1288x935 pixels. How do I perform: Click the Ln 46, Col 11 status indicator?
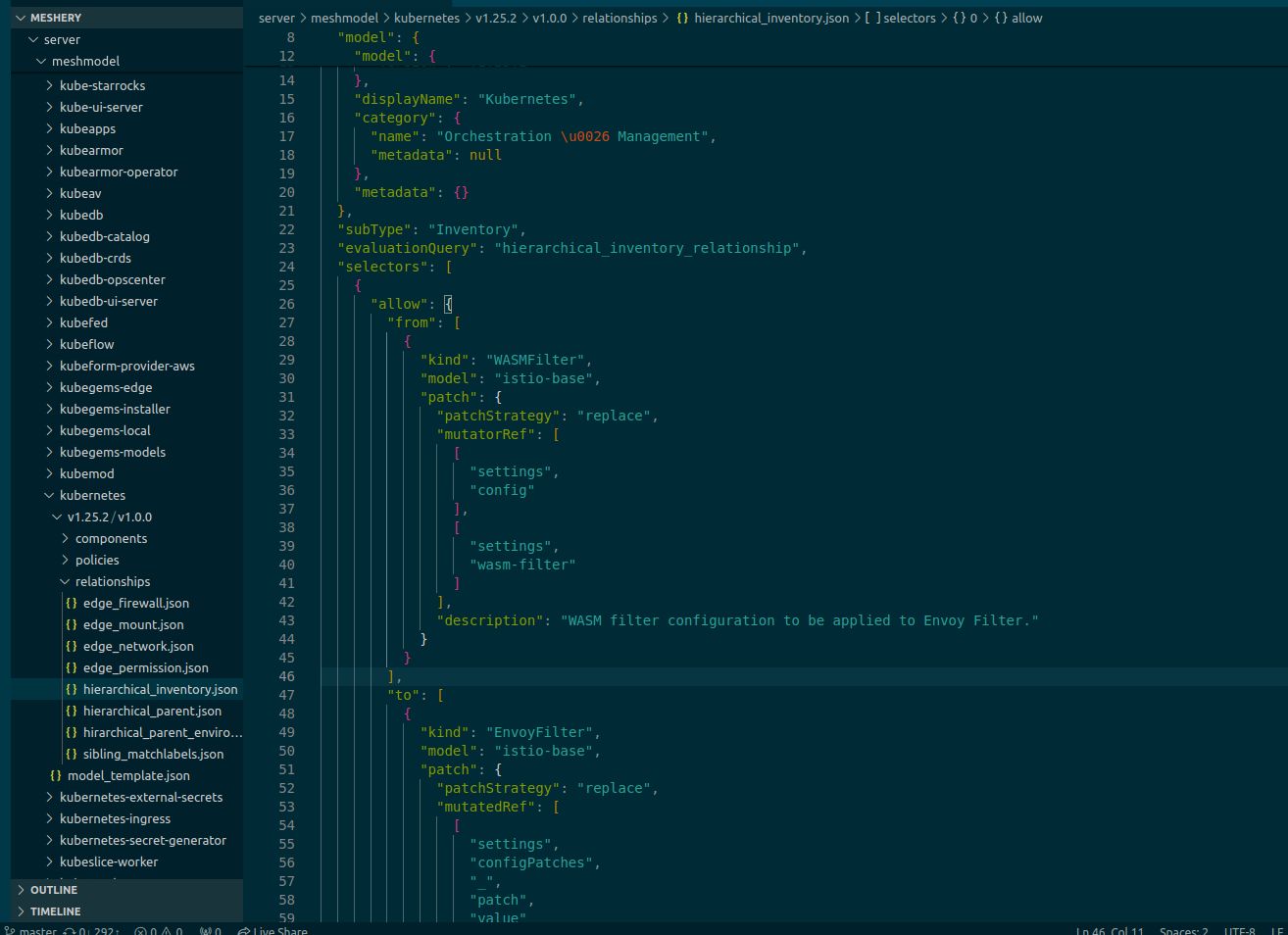[x=1110, y=930]
